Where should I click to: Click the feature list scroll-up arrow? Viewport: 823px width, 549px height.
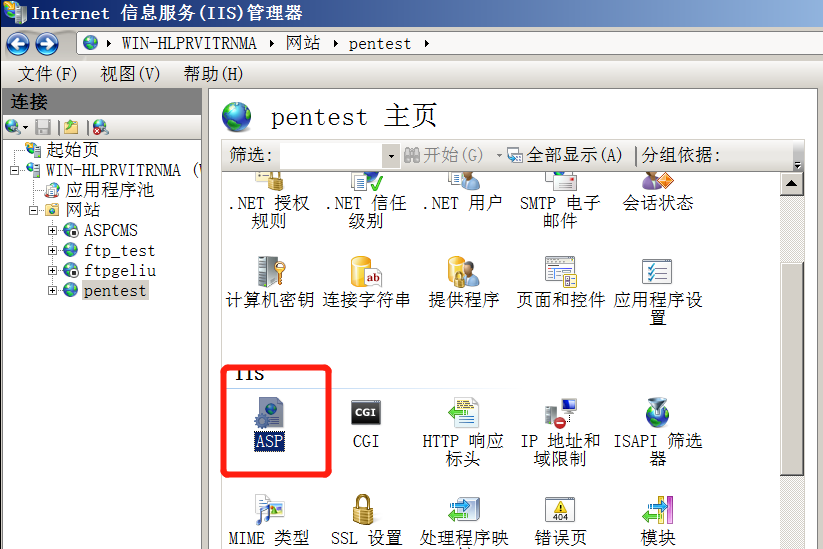click(x=792, y=184)
